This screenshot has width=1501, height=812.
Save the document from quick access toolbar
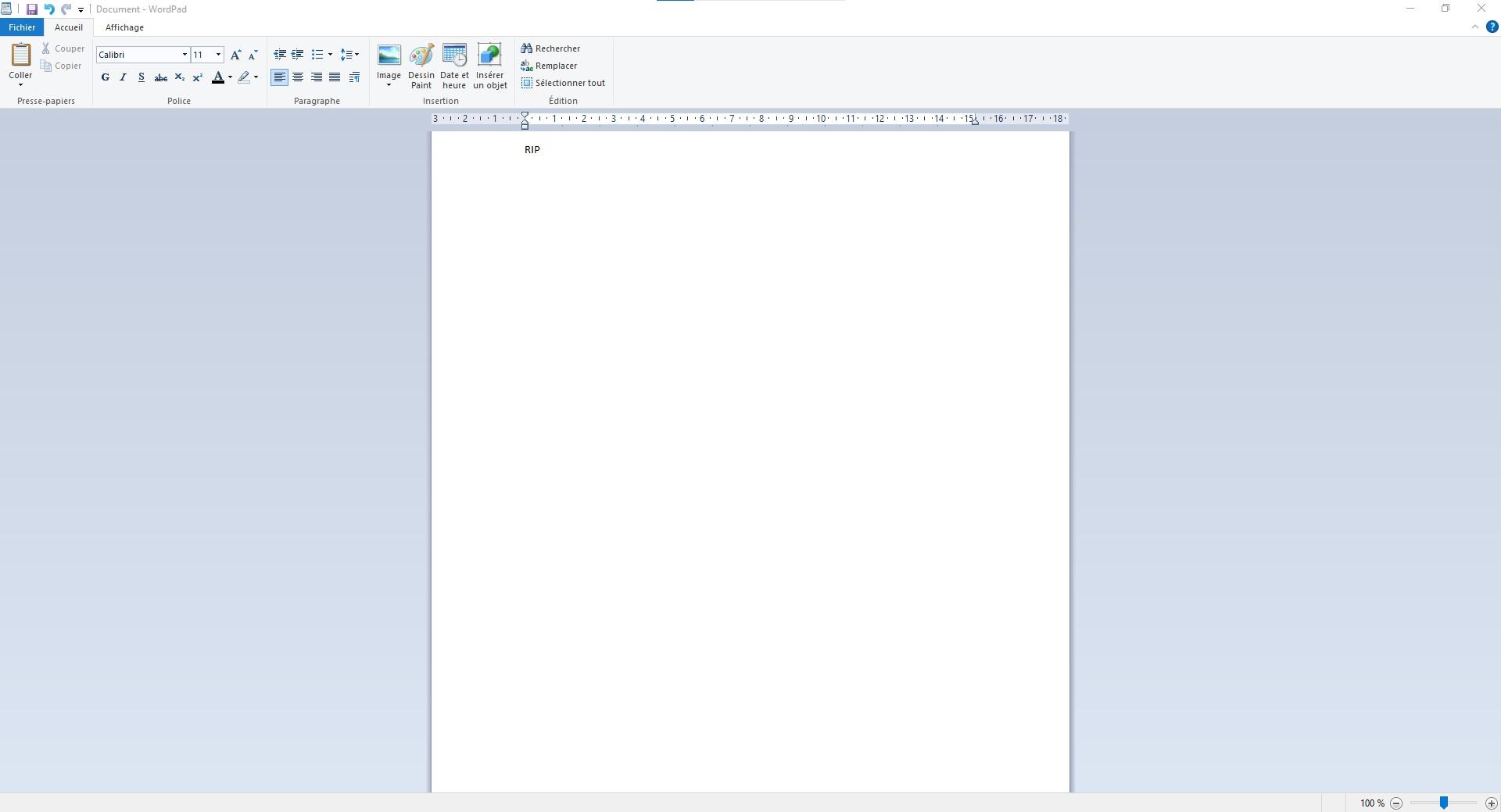click(x=32, y=9)
